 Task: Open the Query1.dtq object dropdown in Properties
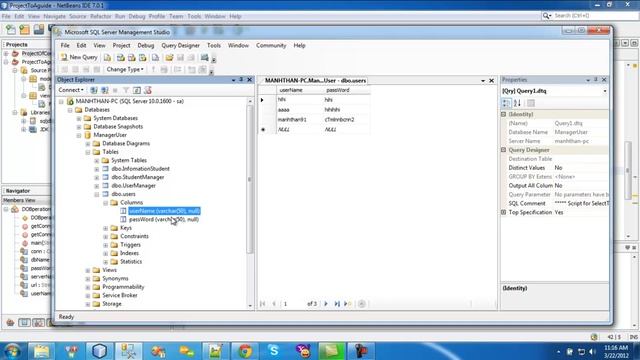click(604, 91)
